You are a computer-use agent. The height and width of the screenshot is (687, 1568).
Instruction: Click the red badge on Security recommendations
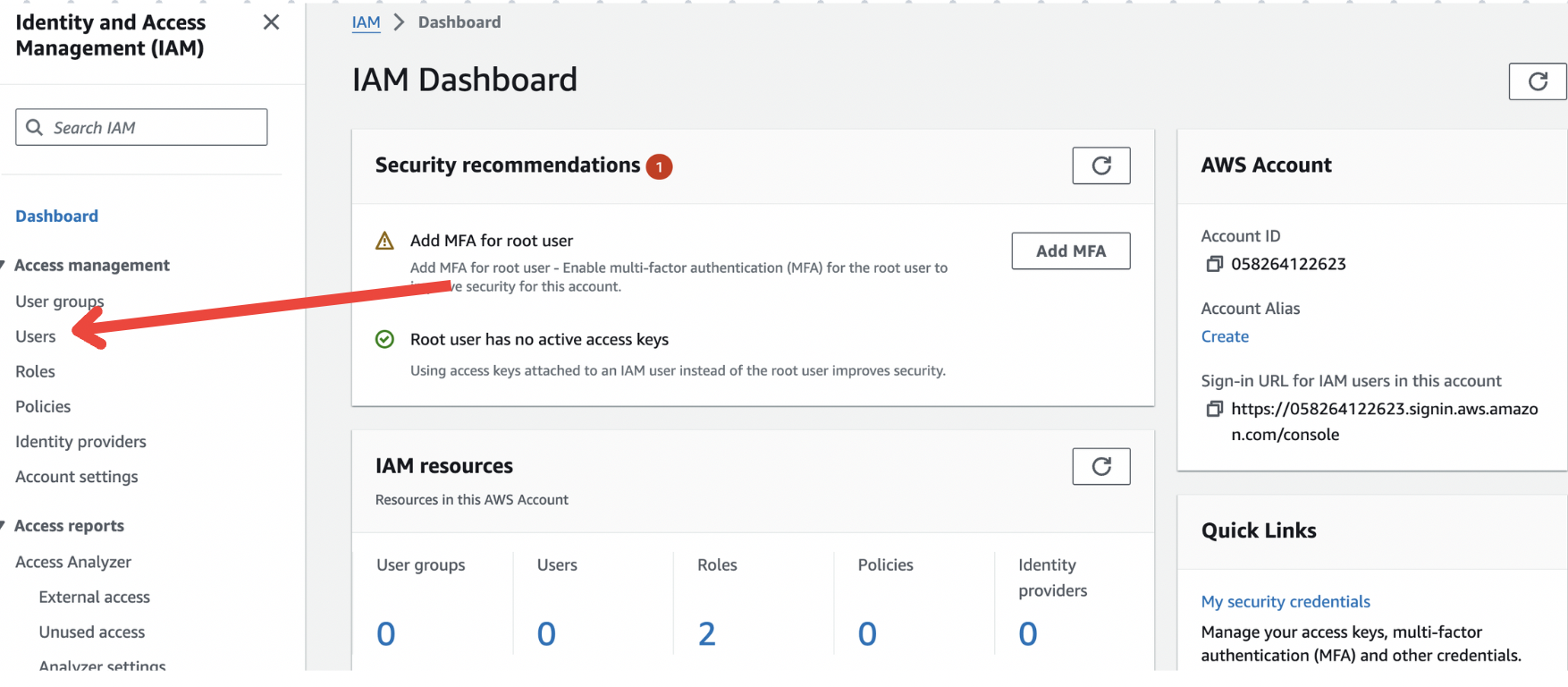click(x=660, y=166)
